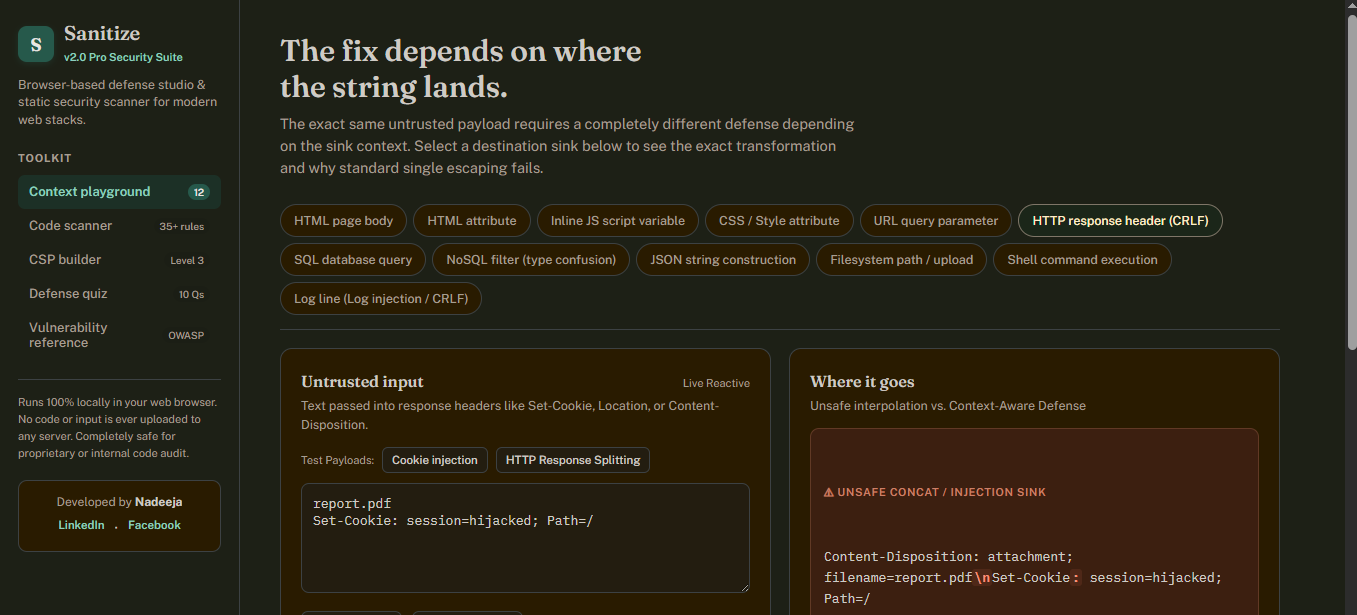Click the 'Where it goes' heading
This screenshot has height=615, width=1357.
coord(862,382)
